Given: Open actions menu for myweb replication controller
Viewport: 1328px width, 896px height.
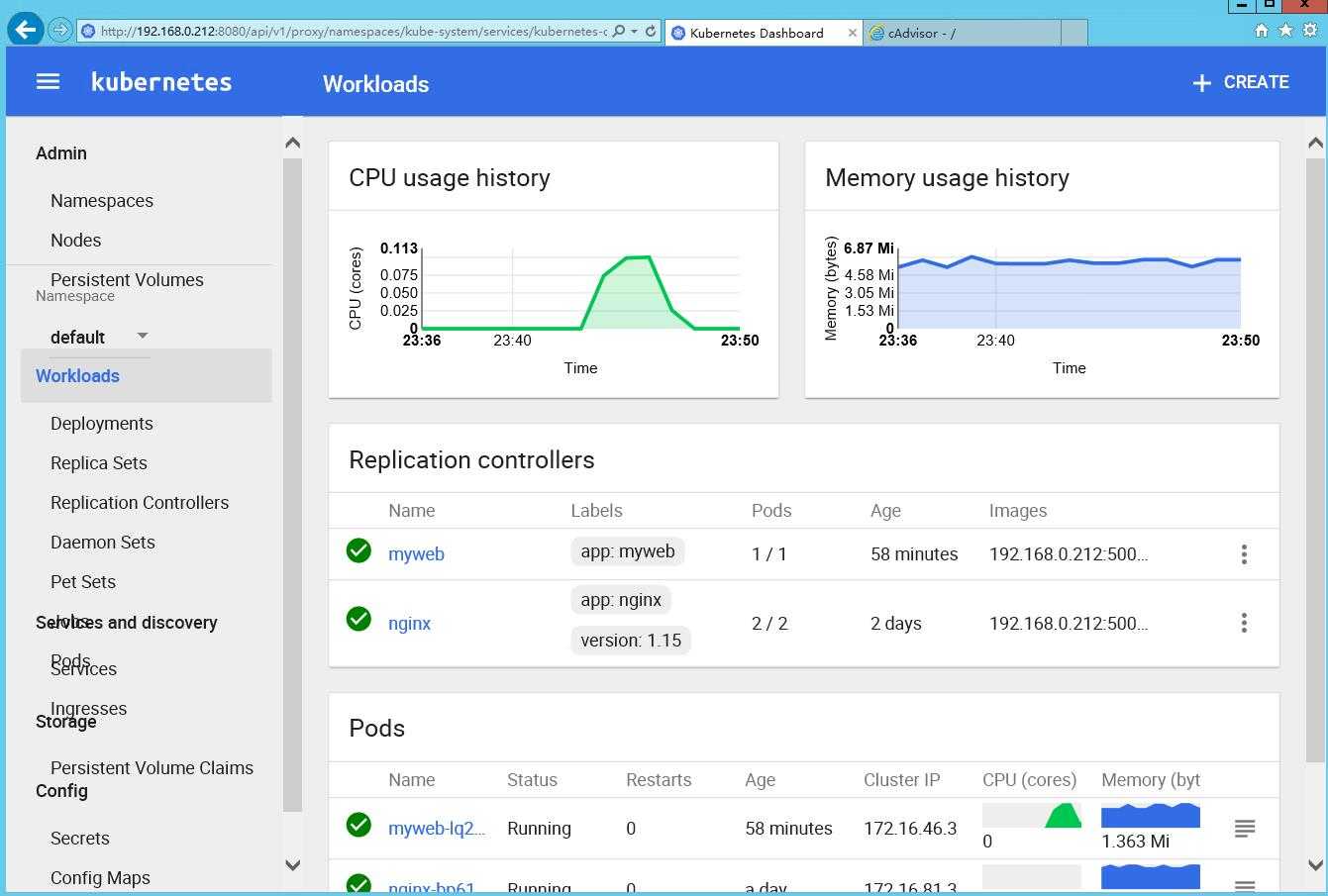Looking at the screenshot, I should pyautogui.click(x=1244, y=554).
